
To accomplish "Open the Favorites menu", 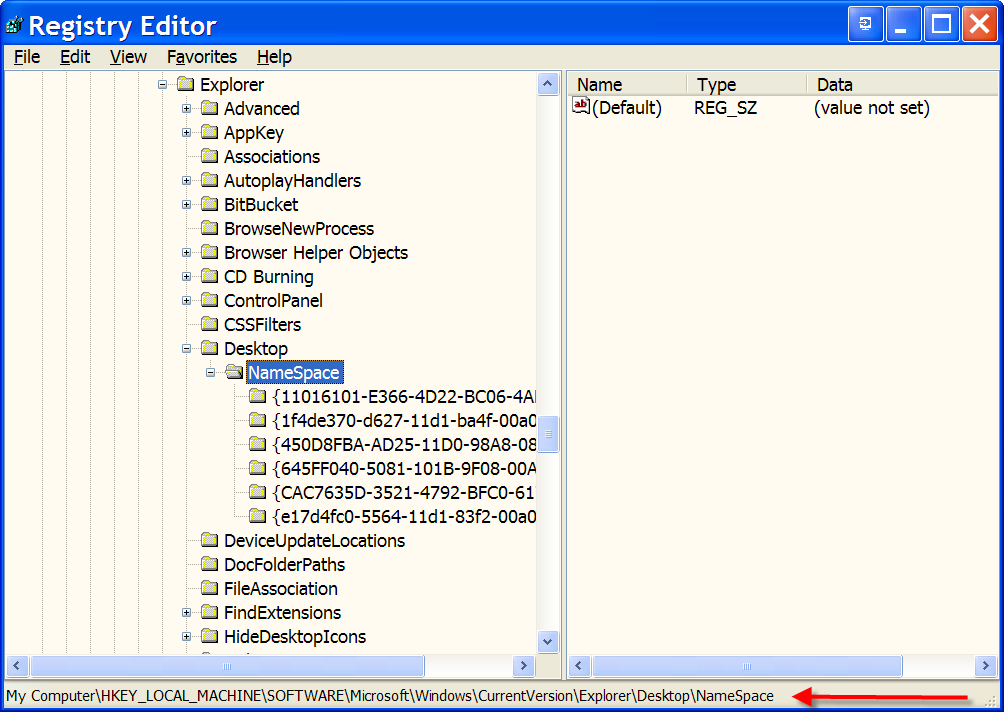I will [x=202, y=57].
